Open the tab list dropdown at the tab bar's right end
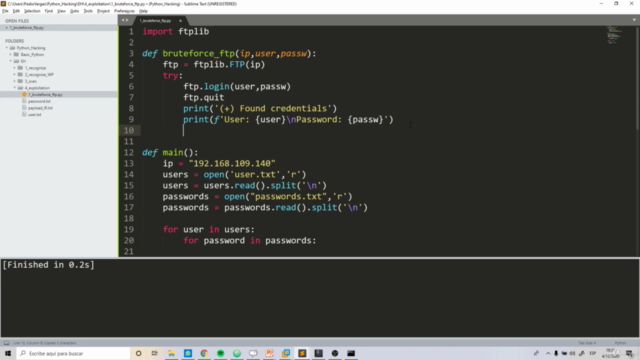 634,20
